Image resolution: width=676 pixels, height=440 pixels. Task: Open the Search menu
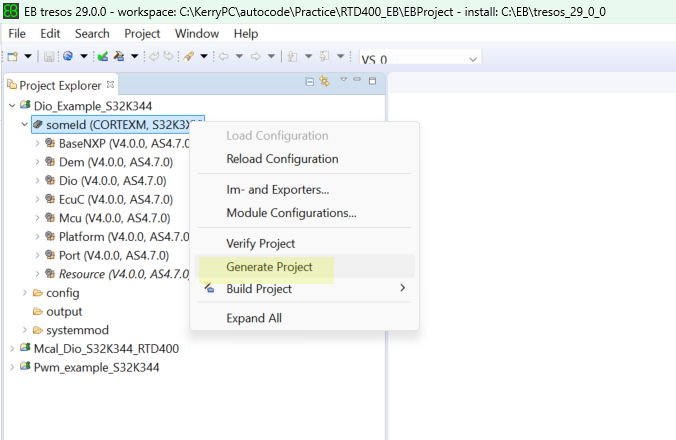pyautogui.click(x=92, y=34)
